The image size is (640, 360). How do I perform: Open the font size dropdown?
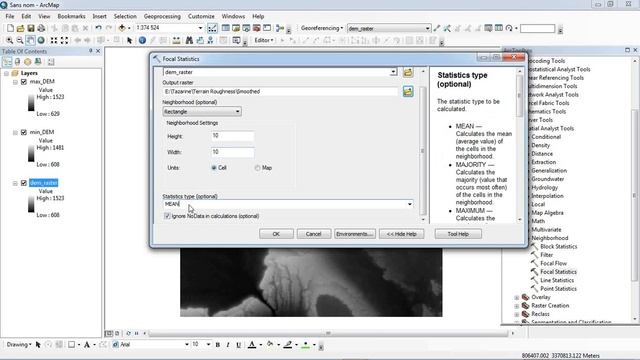[208, 344]
